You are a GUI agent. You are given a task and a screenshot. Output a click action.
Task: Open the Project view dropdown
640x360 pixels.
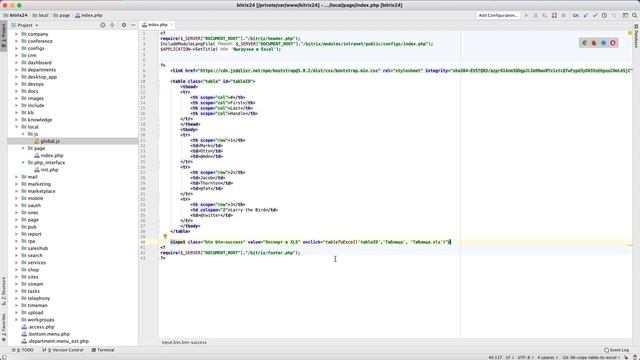tap(25, 25)
